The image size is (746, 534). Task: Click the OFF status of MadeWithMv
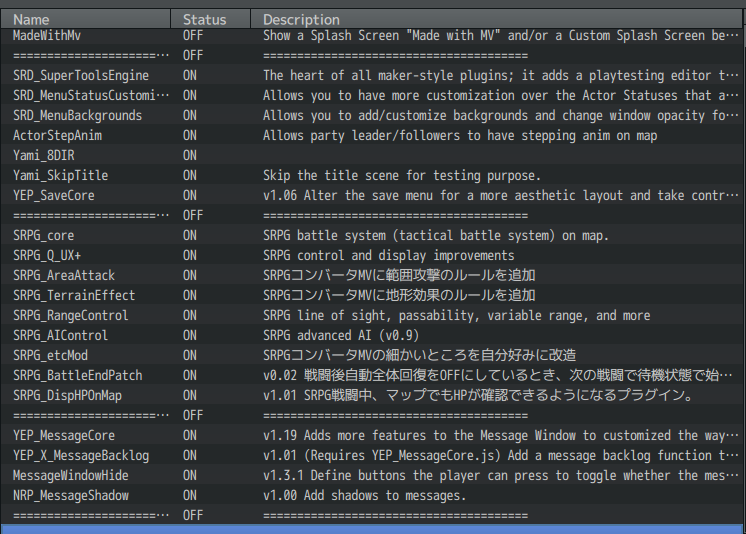tap(193, 36)
